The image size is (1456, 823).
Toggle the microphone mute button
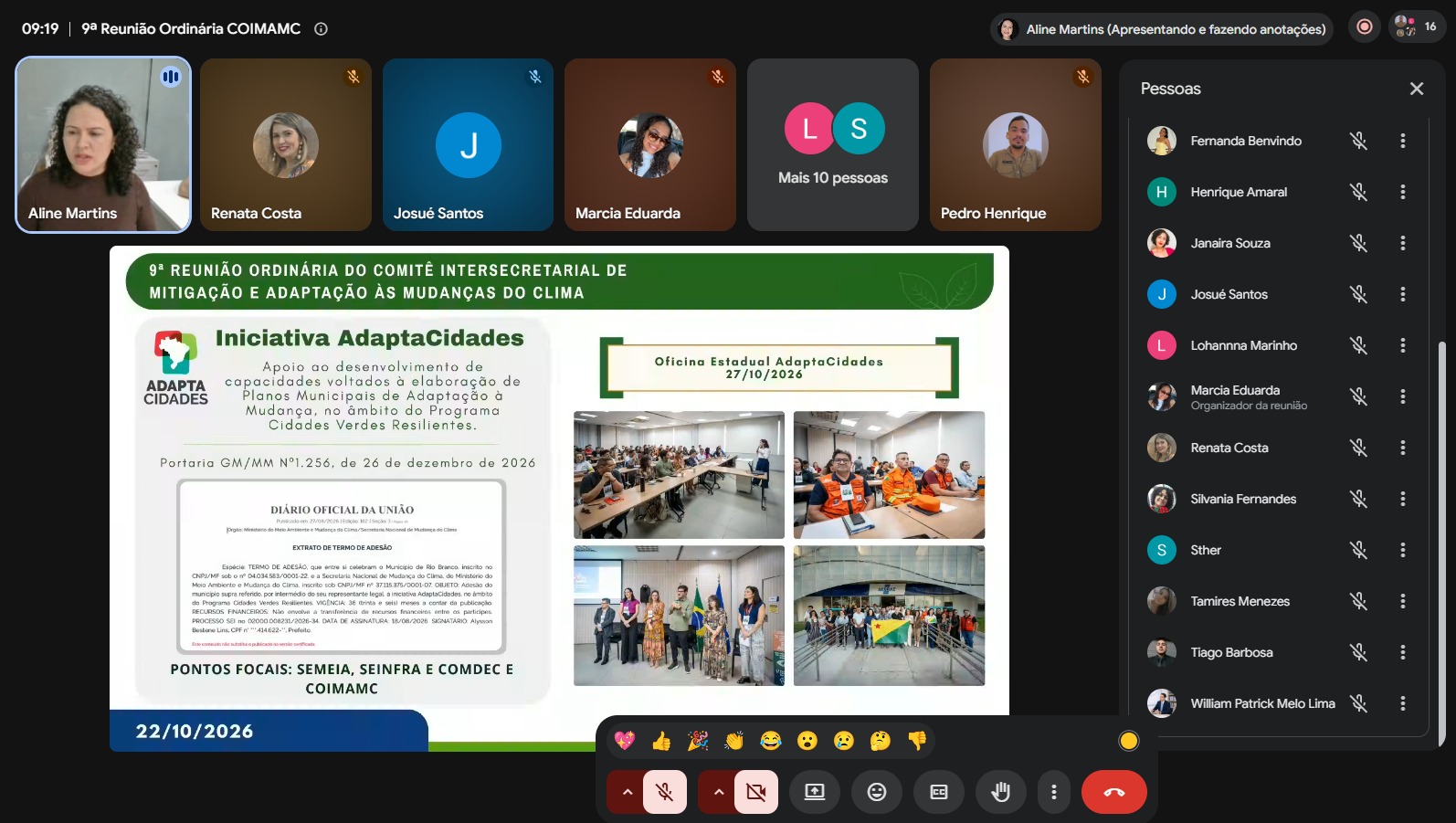pyautogui.click(x=665, y=792)
